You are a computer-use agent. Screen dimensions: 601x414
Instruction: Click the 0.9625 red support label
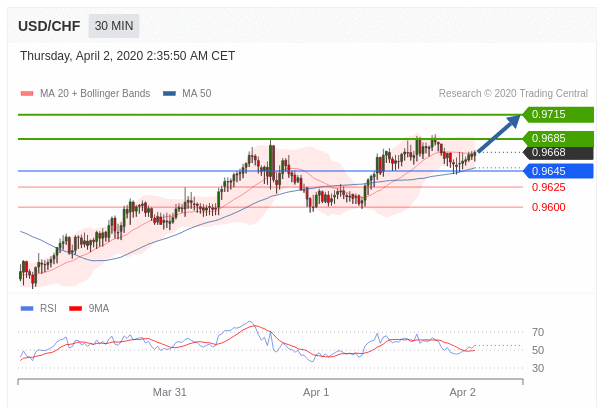[548, 187]
